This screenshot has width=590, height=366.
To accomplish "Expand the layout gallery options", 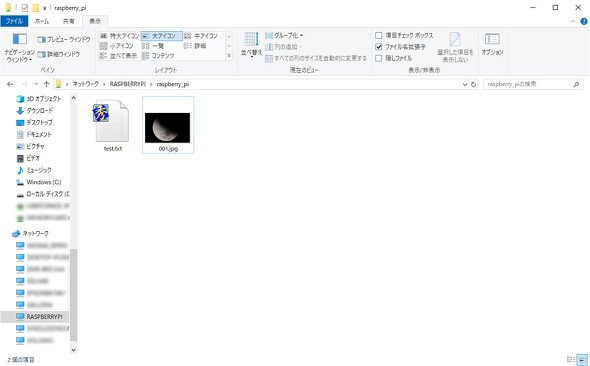I will pos(229,56).
